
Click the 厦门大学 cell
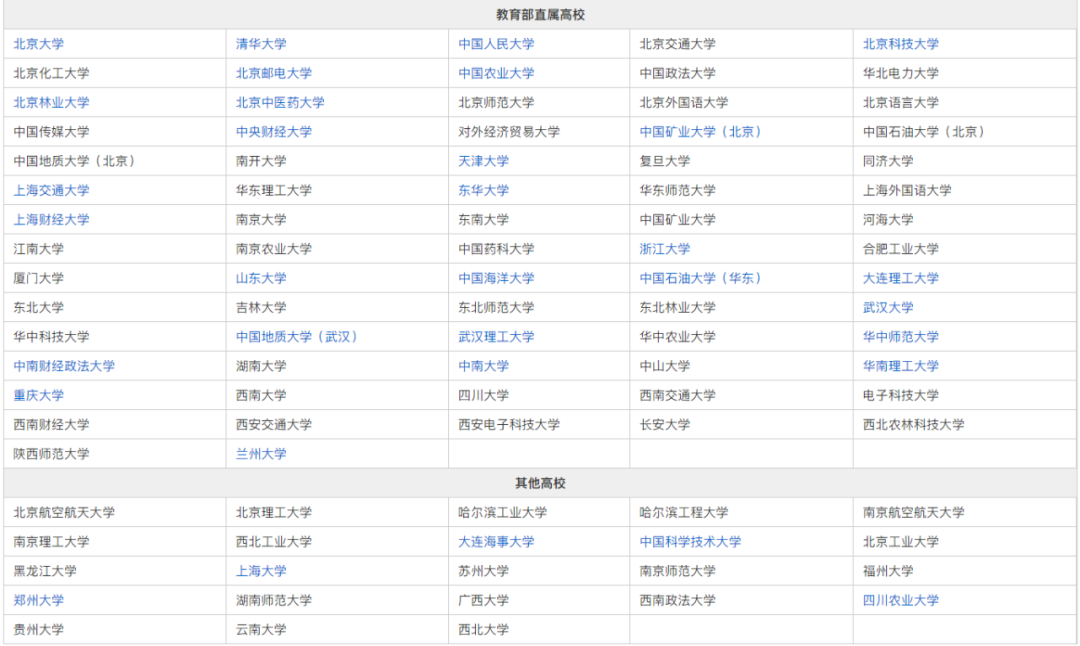tap(114, 278)
